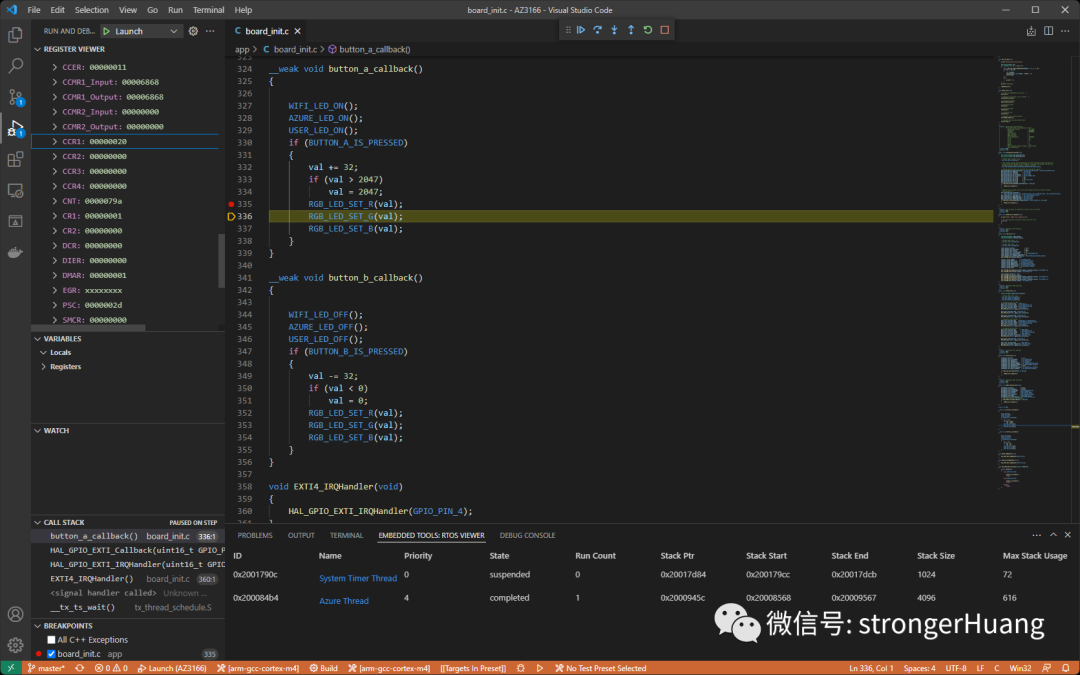This screenshot has height=675, width=1080.
Task: Open the Extensions view in activity bar
Action: (15, 160)
